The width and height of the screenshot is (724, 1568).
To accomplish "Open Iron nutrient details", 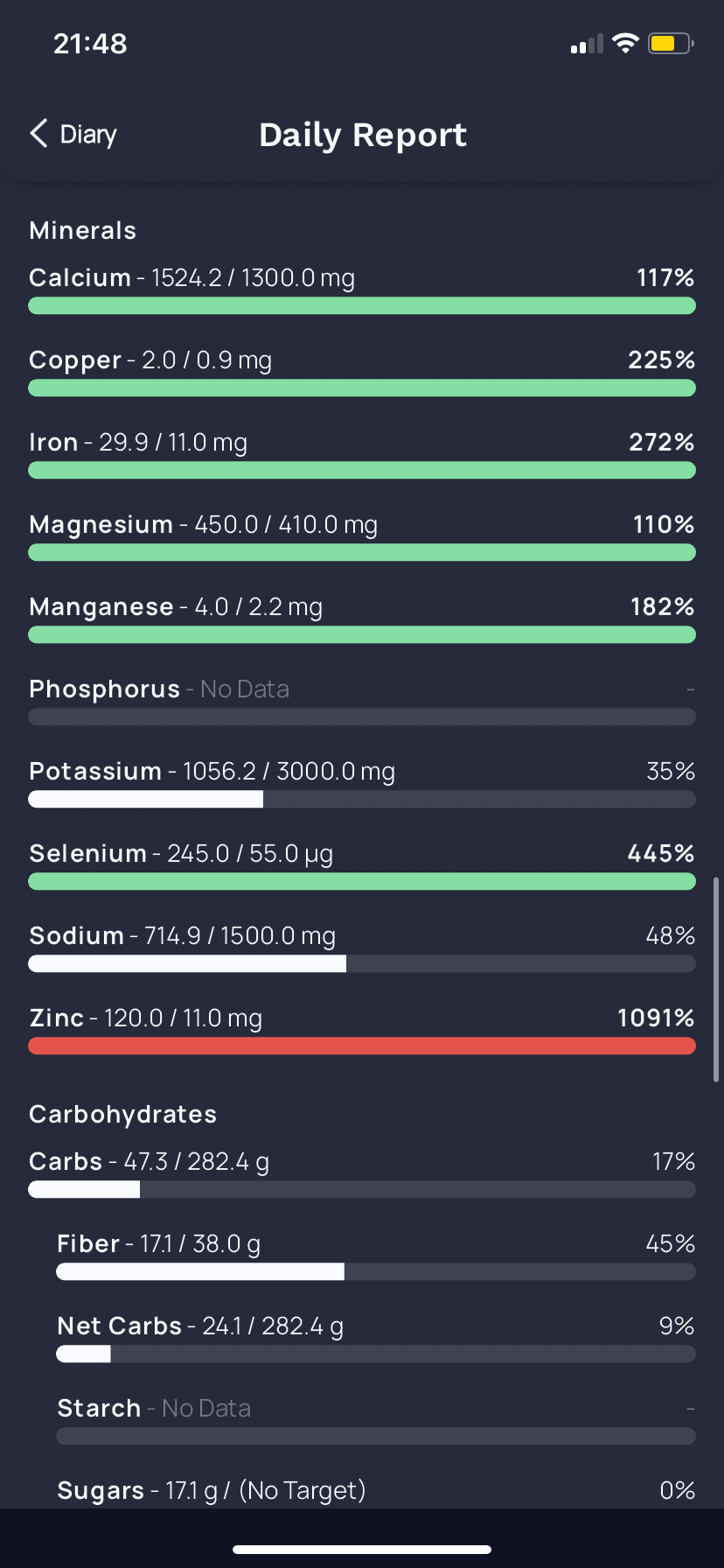I will [x=362, y=455].
